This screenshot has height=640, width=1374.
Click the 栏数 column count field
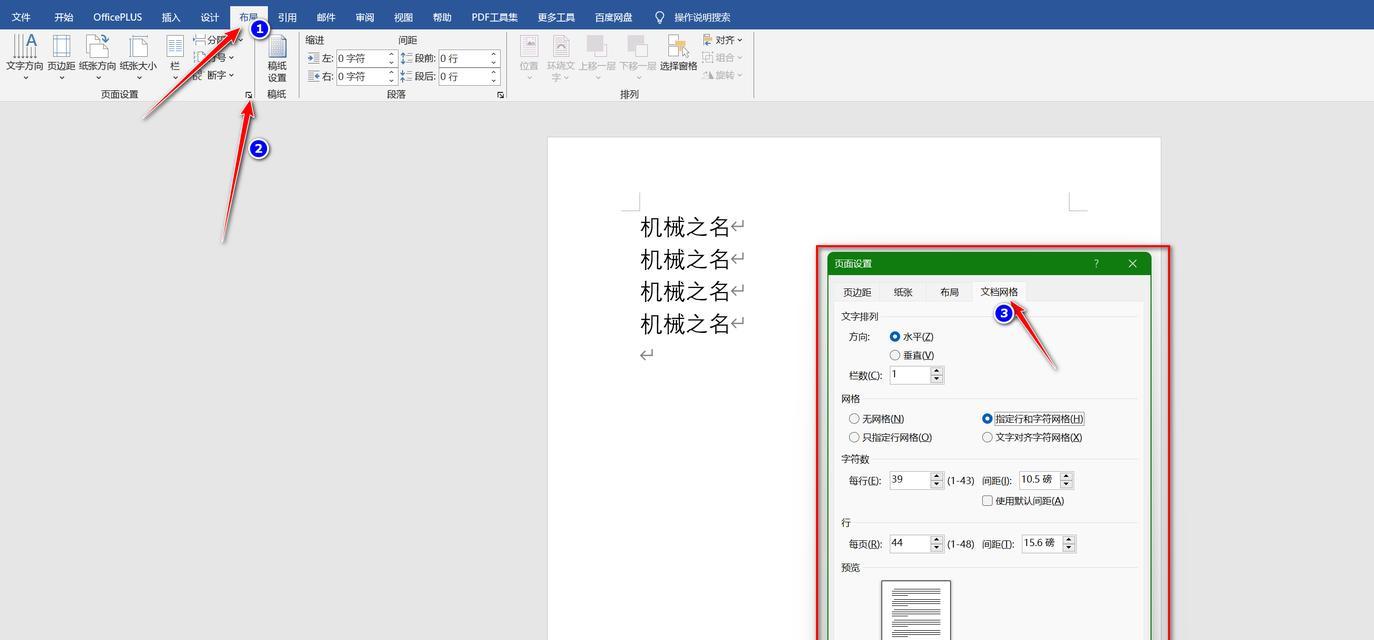point(909,375)
